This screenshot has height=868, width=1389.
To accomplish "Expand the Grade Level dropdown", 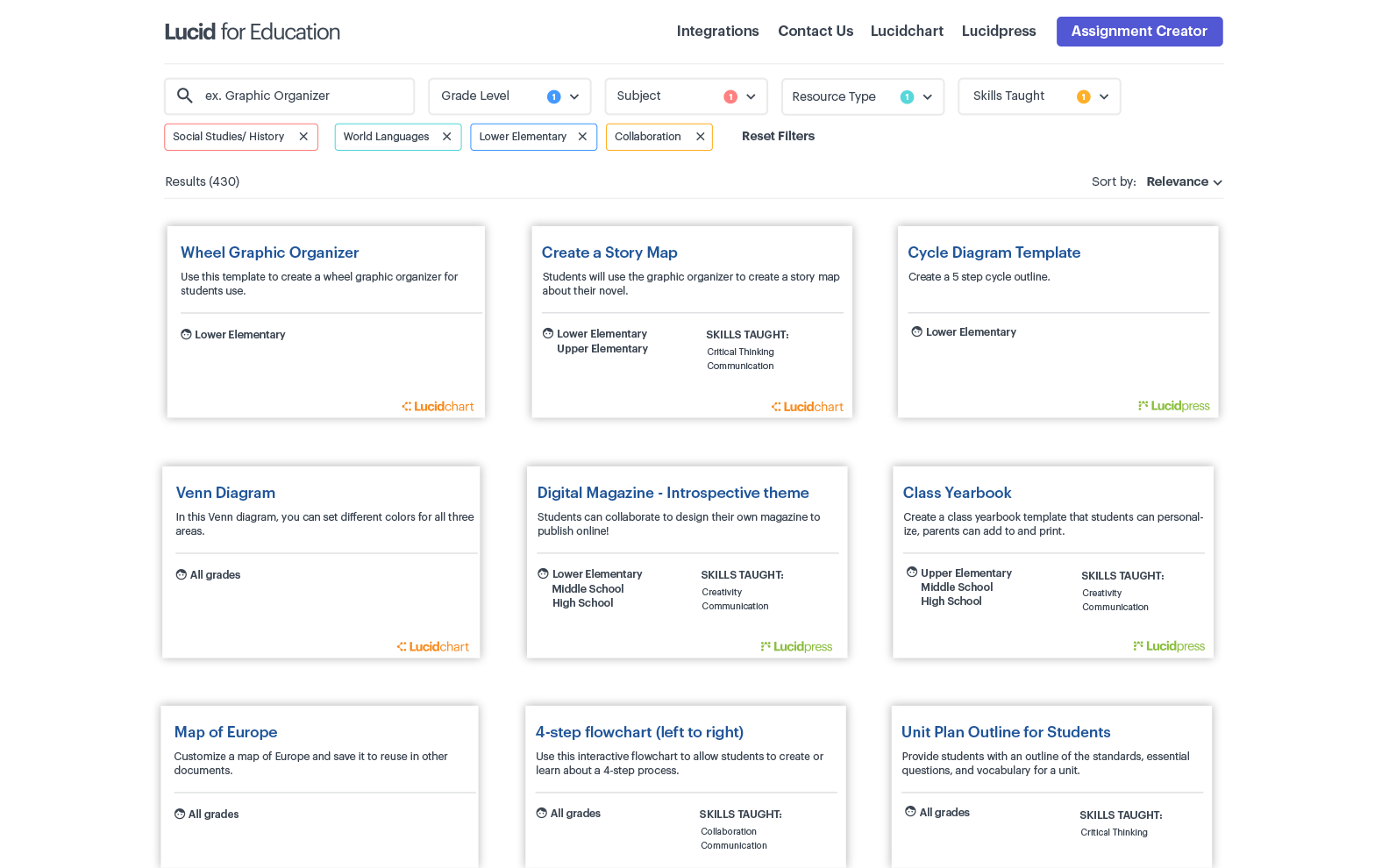I will pyautogui.click(x=574, y=96).
